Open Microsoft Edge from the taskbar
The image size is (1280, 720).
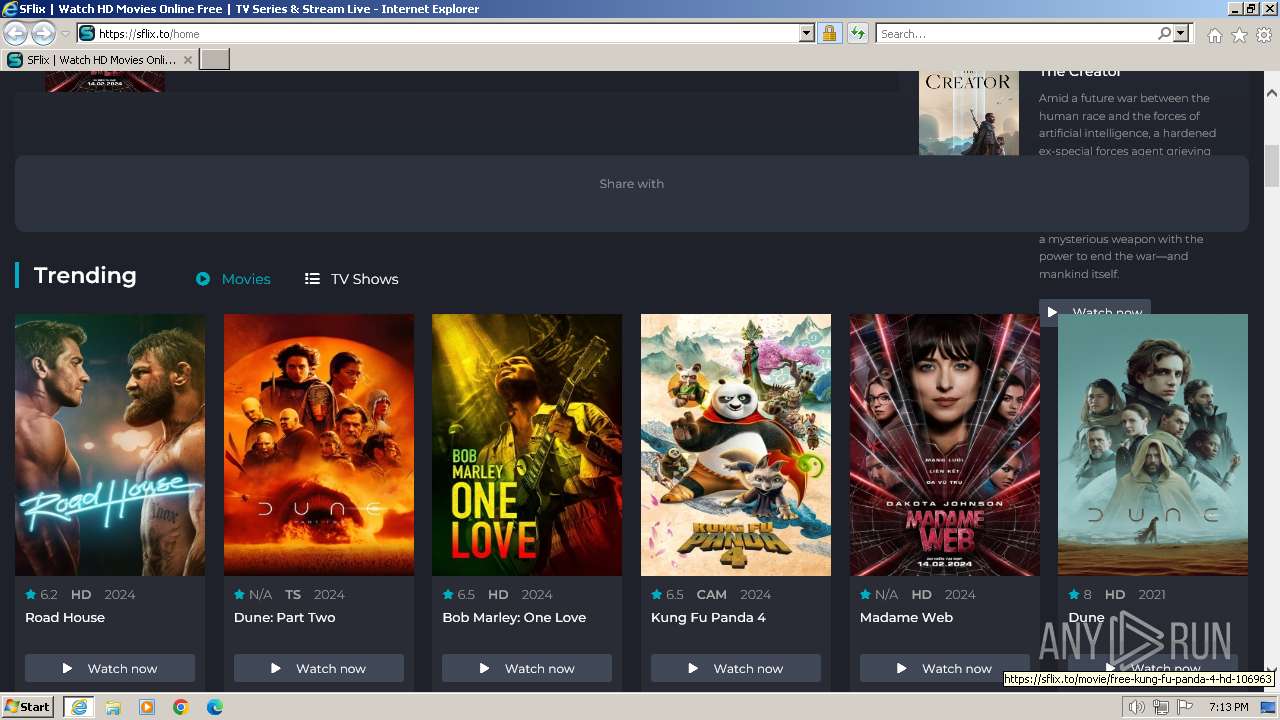tap(215, 707)
